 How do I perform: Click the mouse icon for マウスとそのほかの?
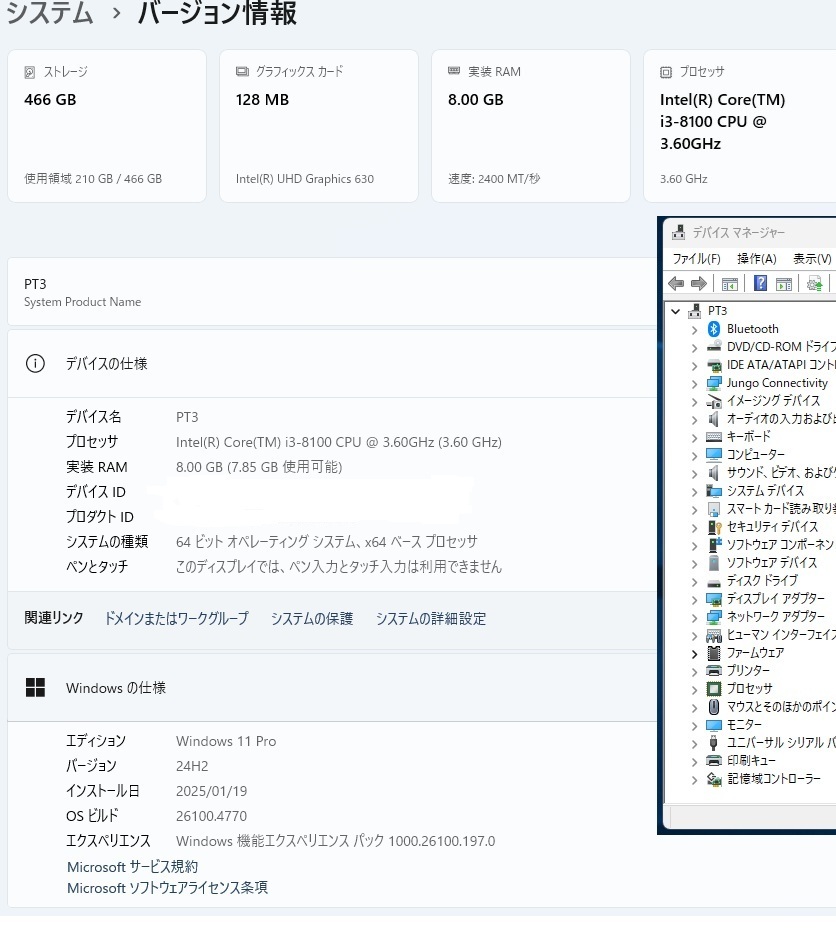pos(714,707)
